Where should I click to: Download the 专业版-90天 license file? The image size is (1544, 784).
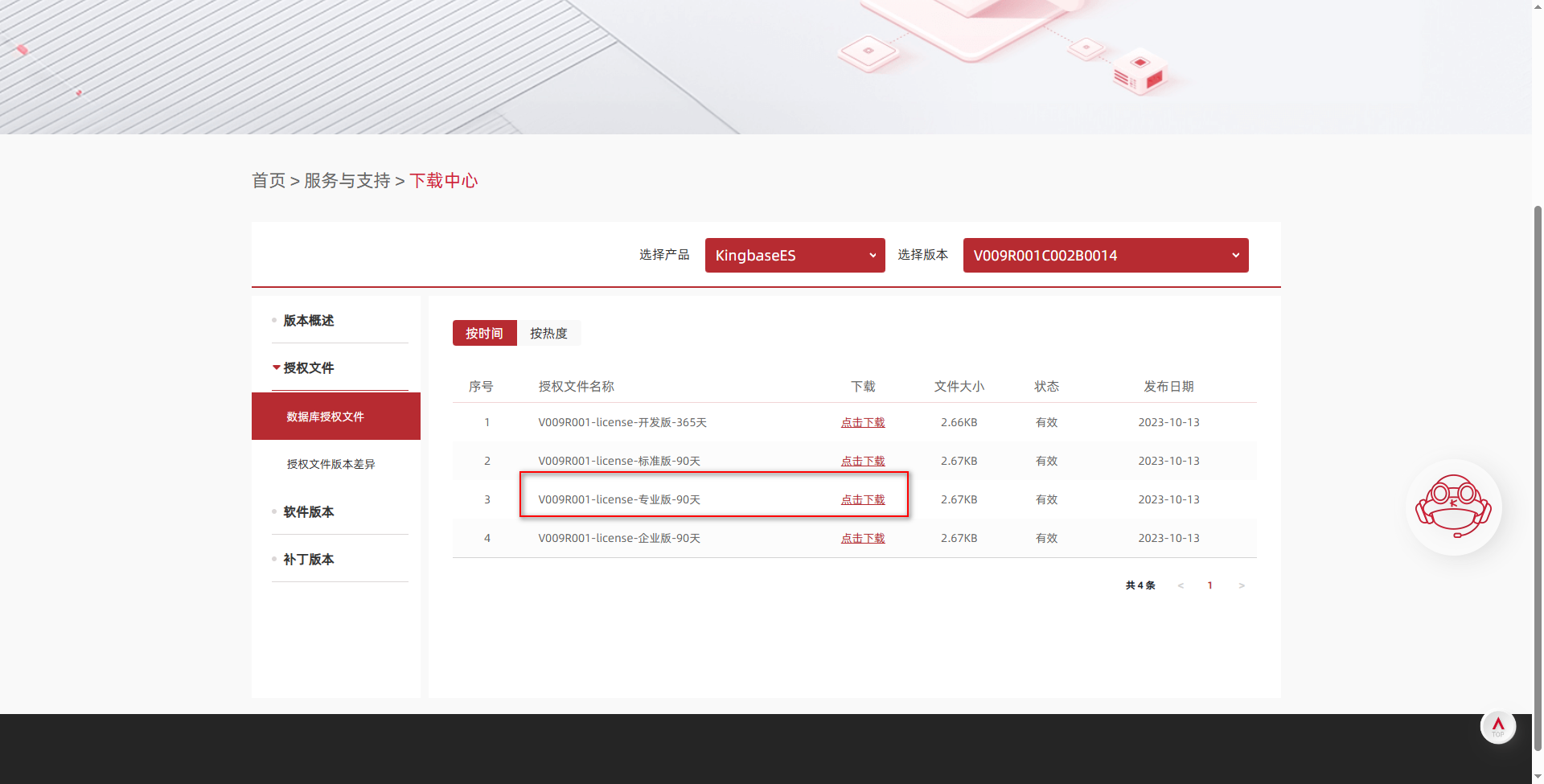tap(863, 499)
